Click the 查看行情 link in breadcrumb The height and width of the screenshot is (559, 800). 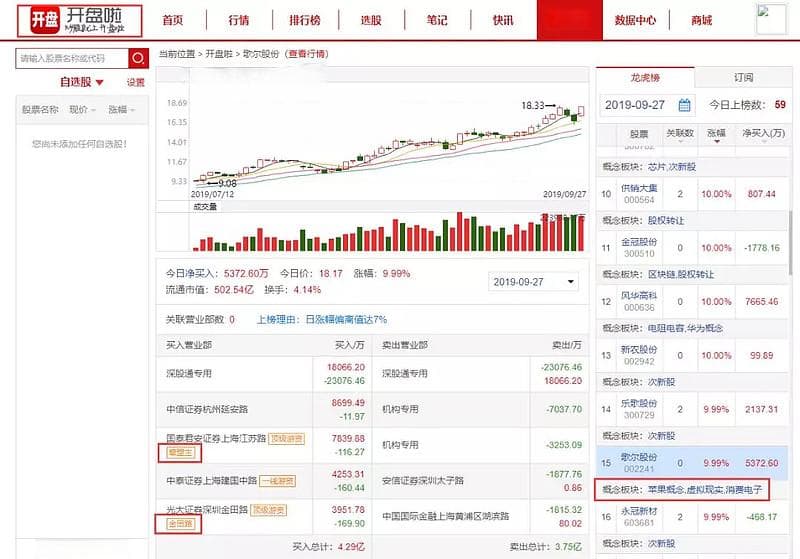(x=306, y=54)
